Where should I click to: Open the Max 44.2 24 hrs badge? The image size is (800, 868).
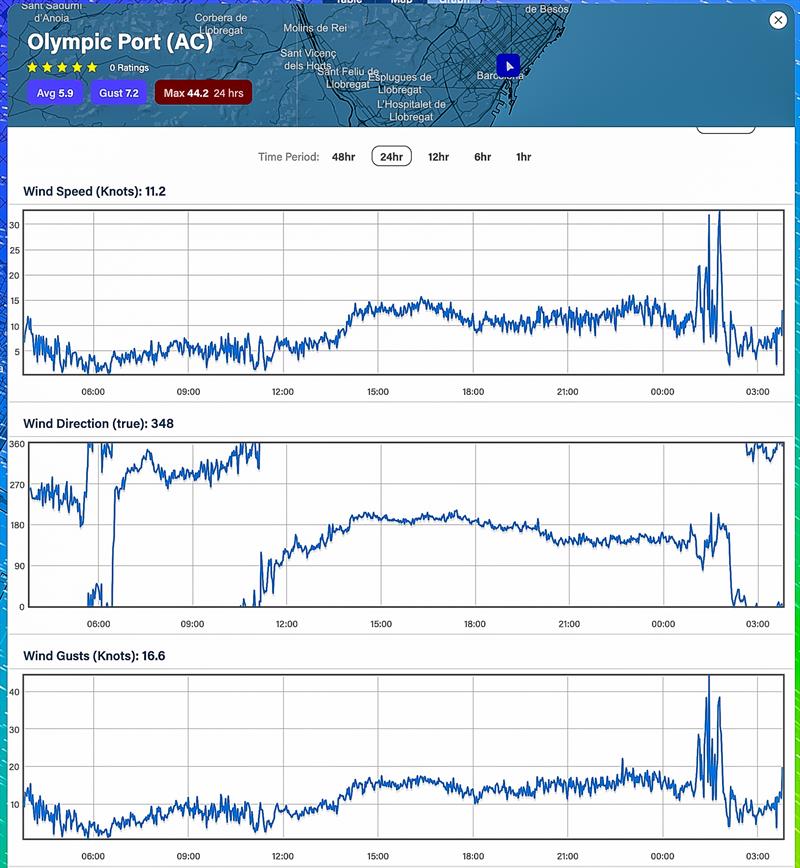203,93
